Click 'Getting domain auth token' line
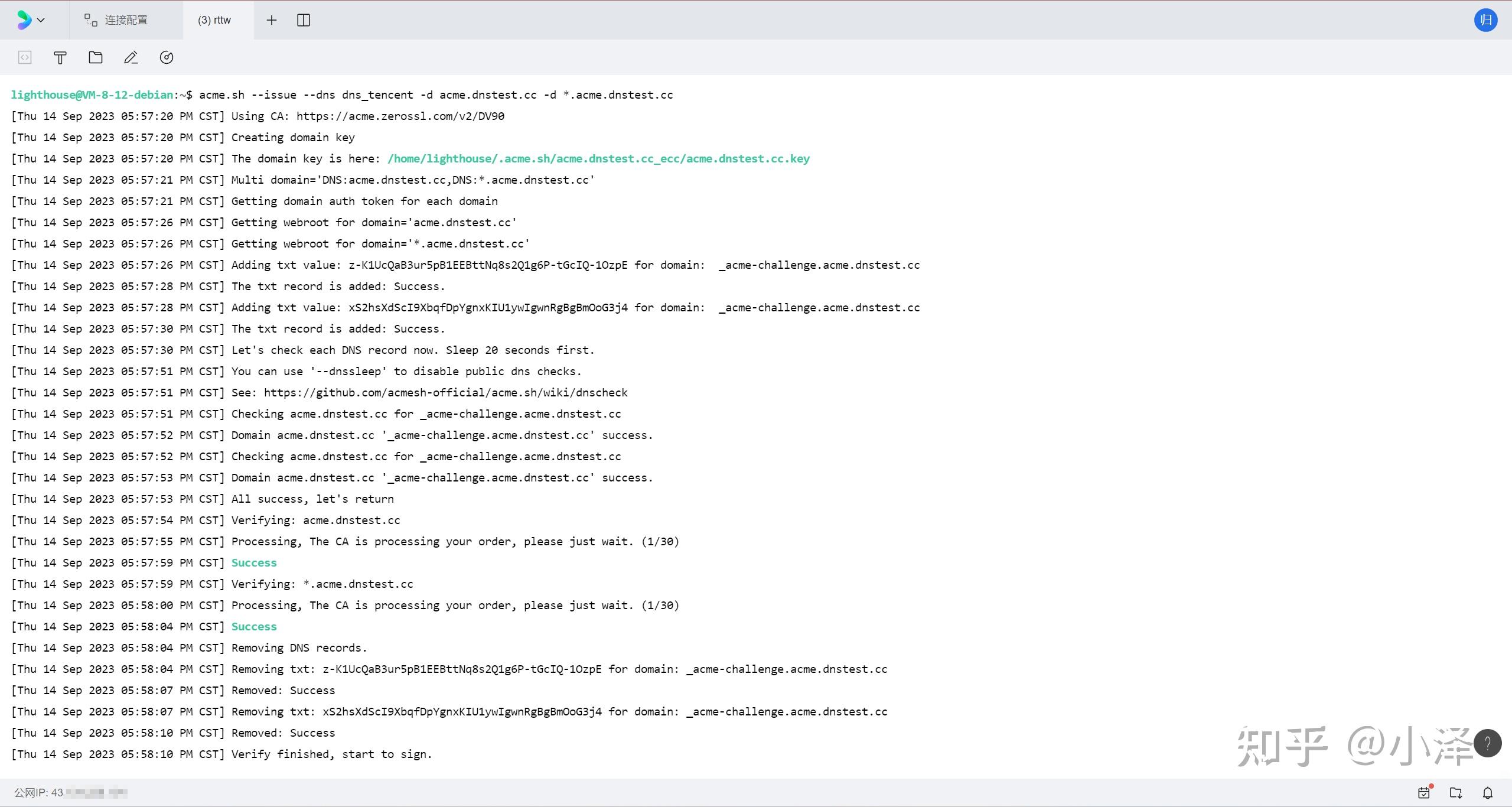This screenshot has height=807, width=1512. (255, 201)
